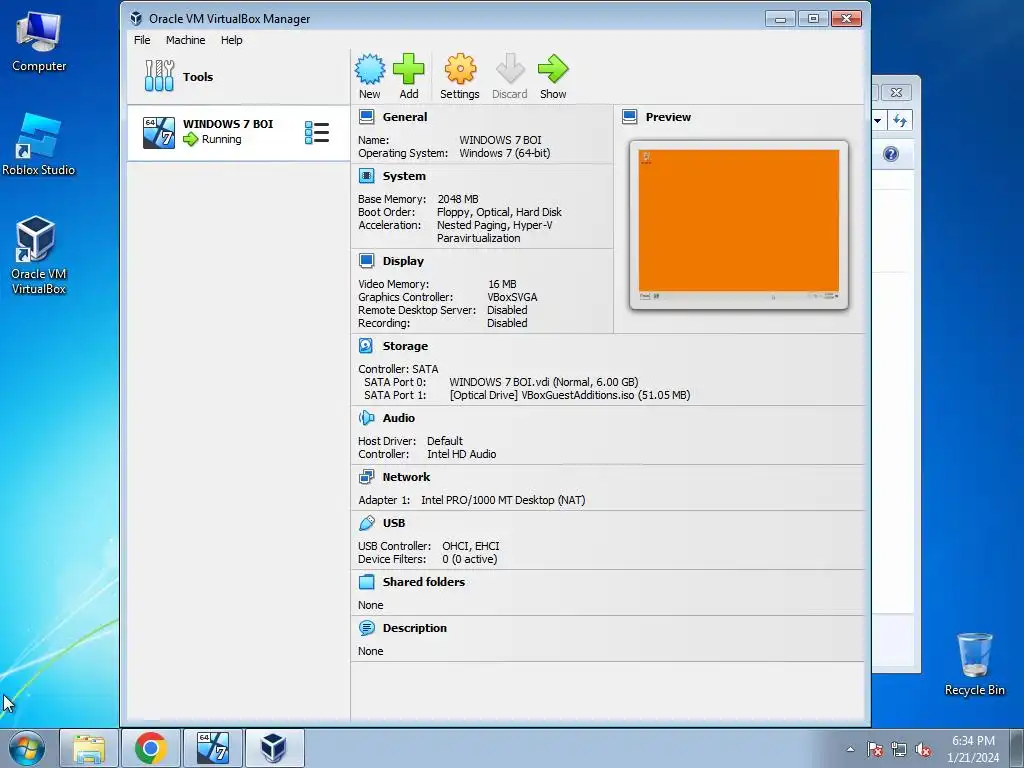Click the Storage section header
This screenshot has height=768, width=1024.
pyautogui.click(x=406, y=346)
